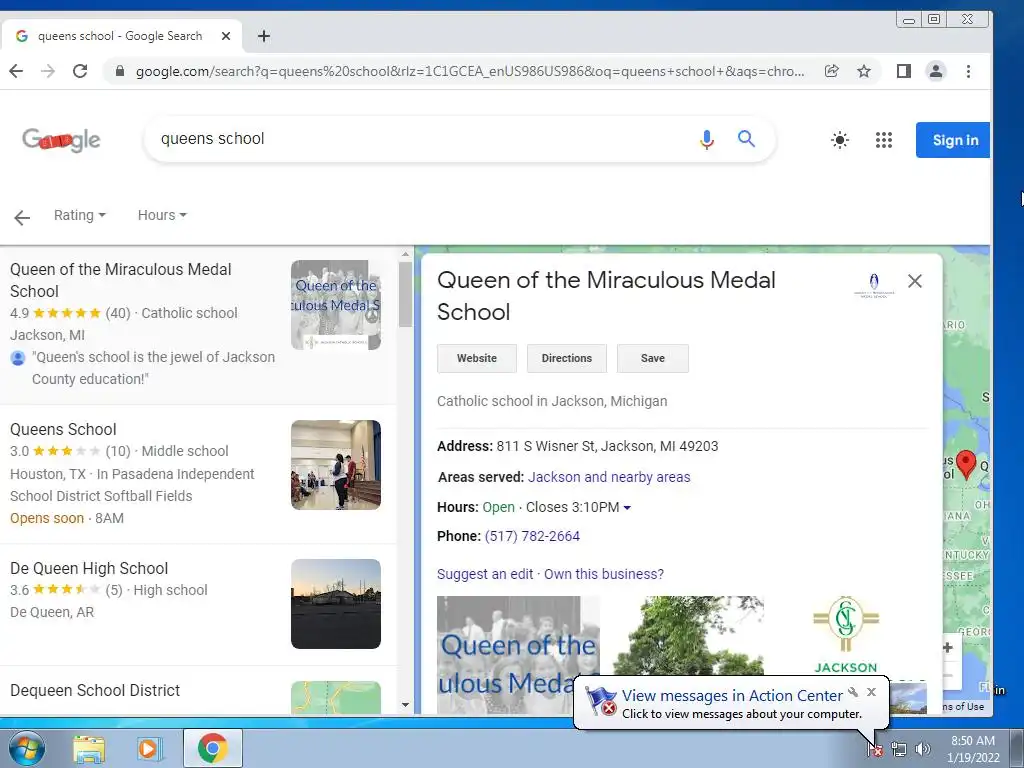View site lock information icon
This screenshot has height=768, width=1024.
point(120,71)
